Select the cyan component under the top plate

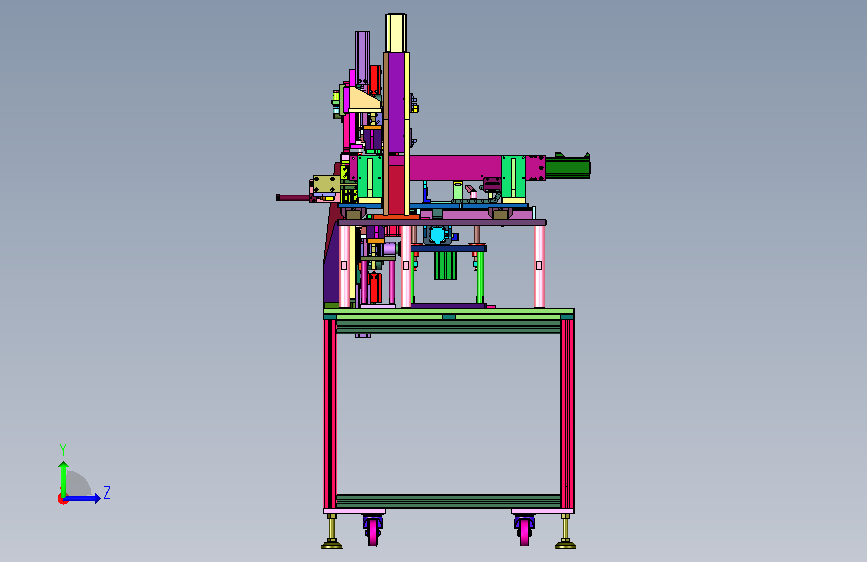pyautogui.click(x=437, y=236)
